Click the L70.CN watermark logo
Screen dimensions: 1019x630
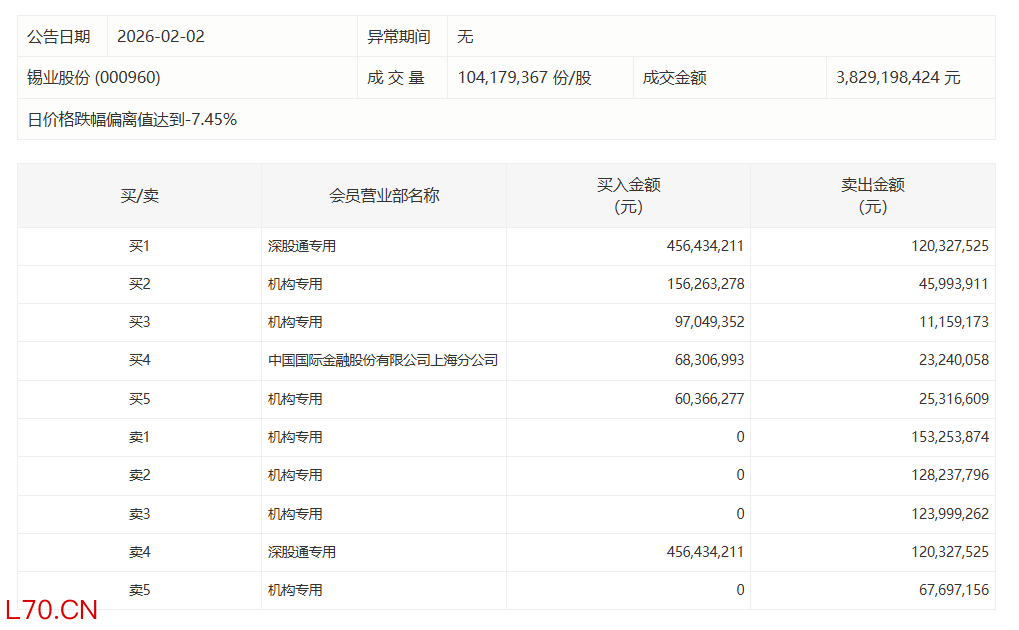(x=51, y=609)
